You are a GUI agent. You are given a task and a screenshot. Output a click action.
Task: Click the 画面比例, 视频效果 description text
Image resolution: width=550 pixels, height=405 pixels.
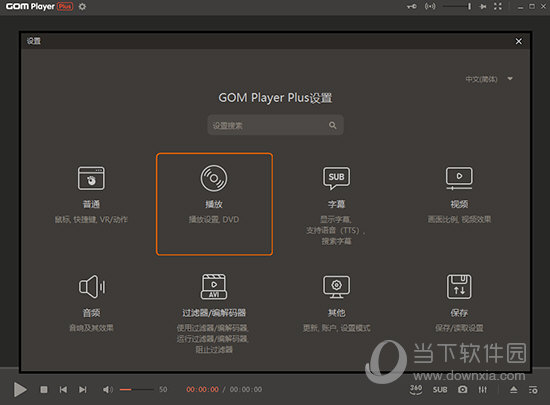[459, 220]
